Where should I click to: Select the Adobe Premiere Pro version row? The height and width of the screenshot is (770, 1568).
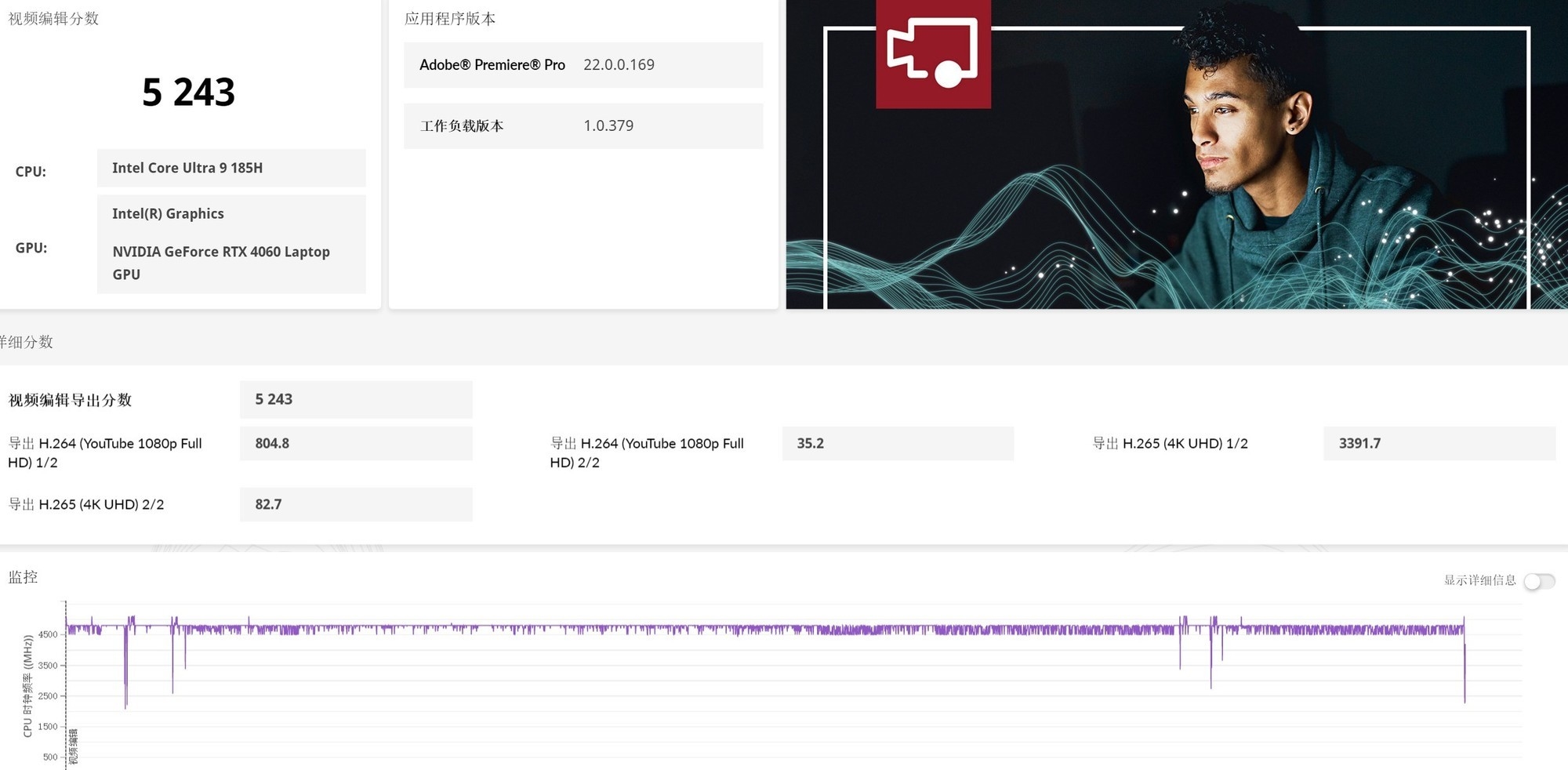(x=583, y=65)
